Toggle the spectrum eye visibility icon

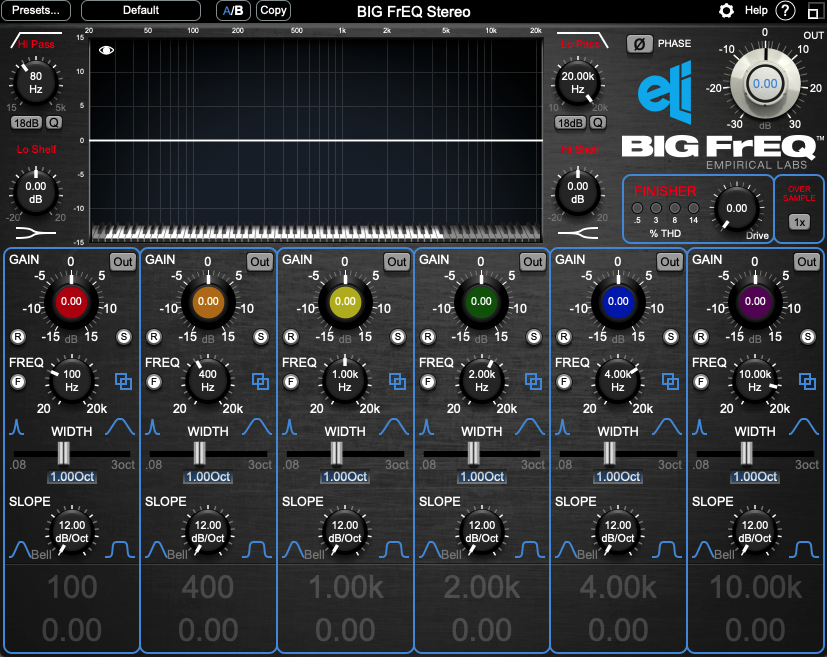point(107,50)
